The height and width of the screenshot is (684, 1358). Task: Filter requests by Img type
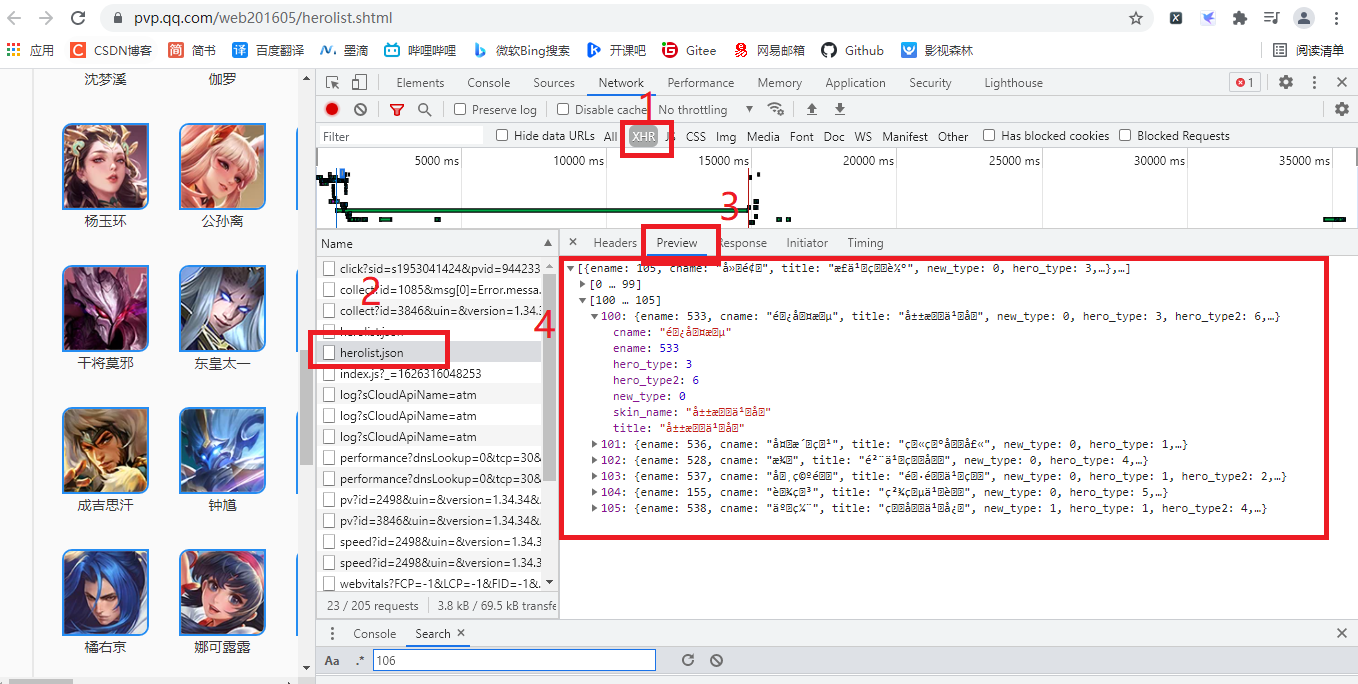pyautogui.click(x=726, y=136)
